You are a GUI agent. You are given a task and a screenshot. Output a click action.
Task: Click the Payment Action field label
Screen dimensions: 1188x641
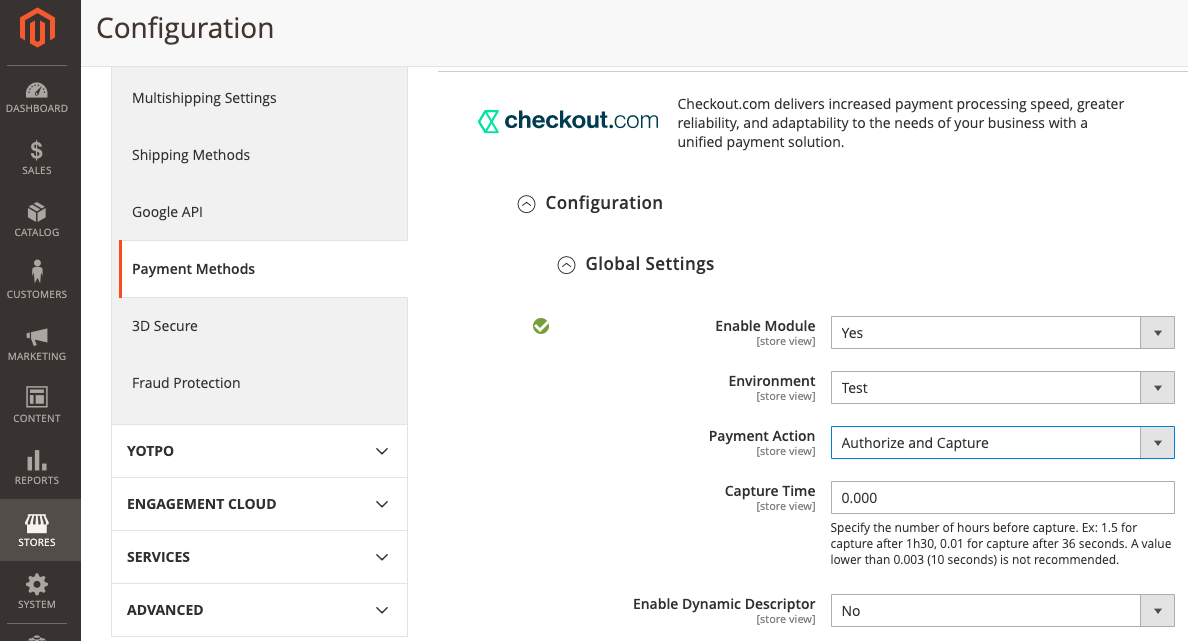click(761, 436)
